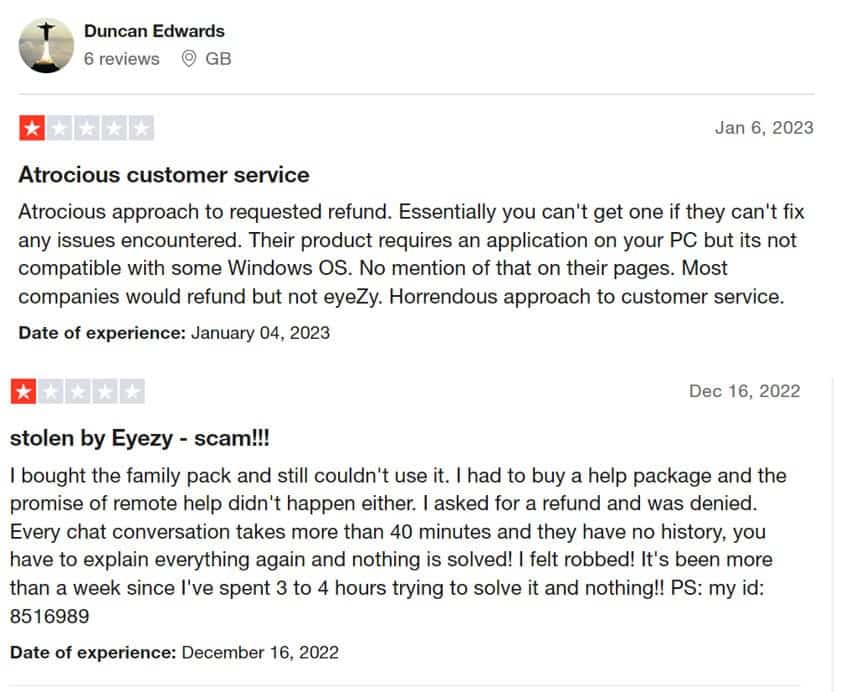Click the second grey star of top review

59,128
